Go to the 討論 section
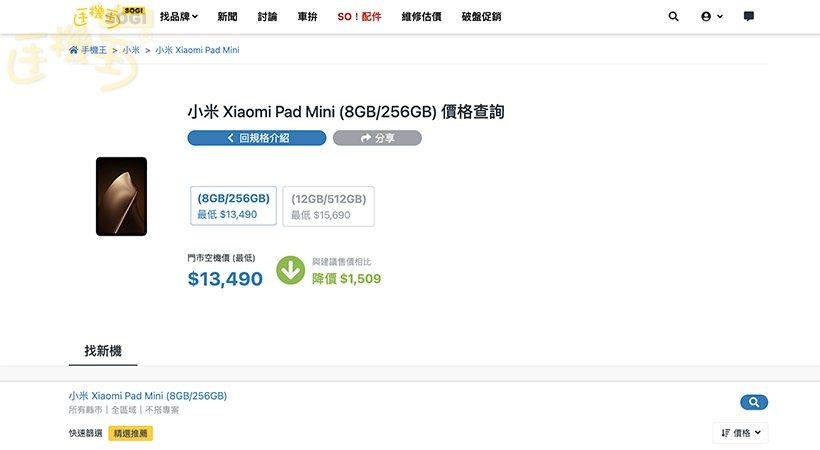The height and width of the screenshot is (450, 820). pos(268,17)
